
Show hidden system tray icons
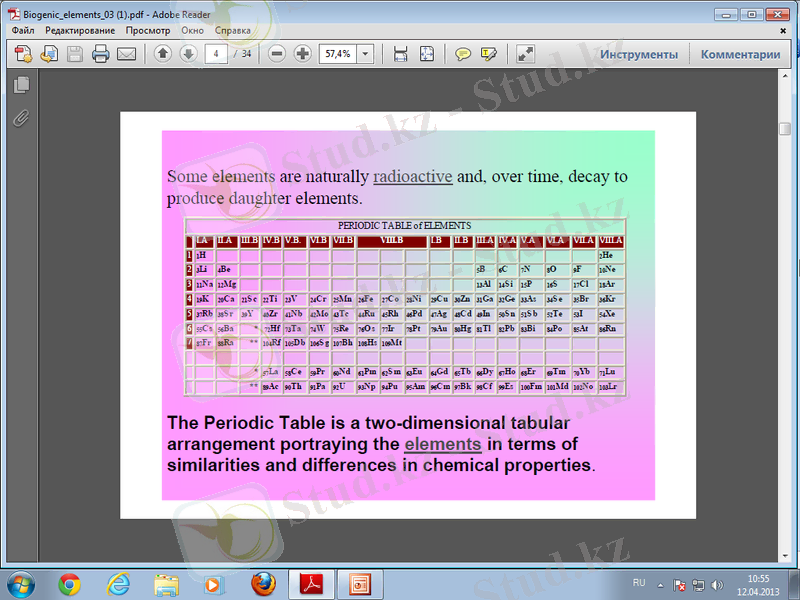[659, 584]
